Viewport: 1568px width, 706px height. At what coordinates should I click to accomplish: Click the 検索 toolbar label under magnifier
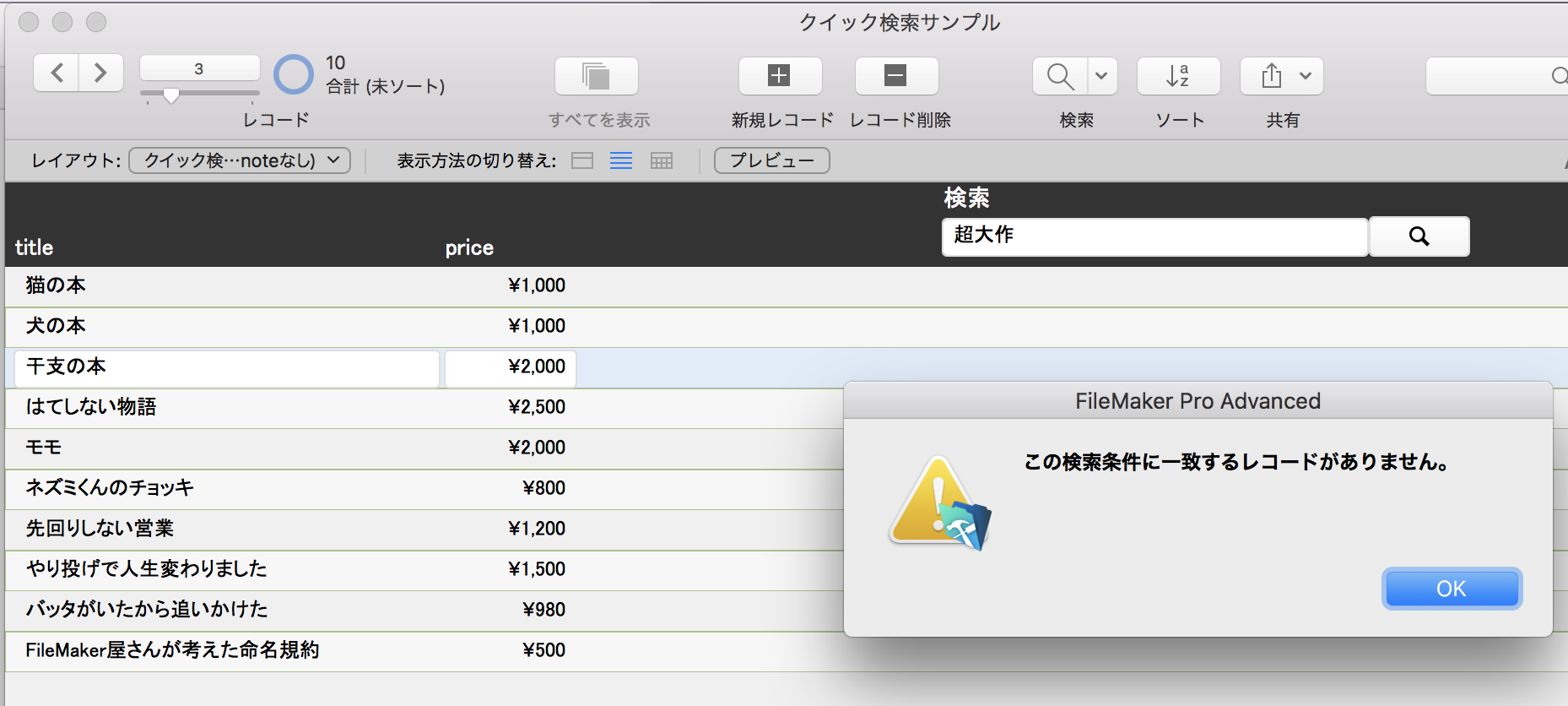pyautogui.click(x=1077, y=121)
